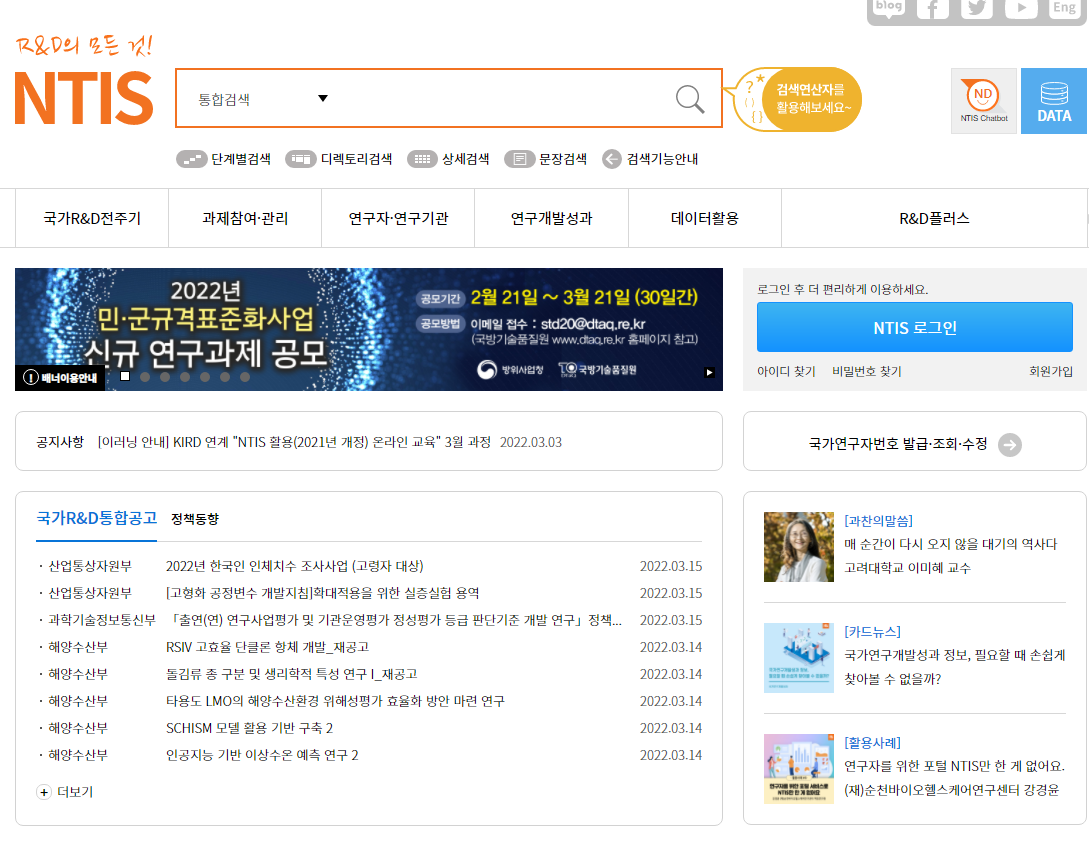Launch the NTIS Chatbot
Screen dimensions: 1089x842
pyautogui.click(x=982, y=100)
